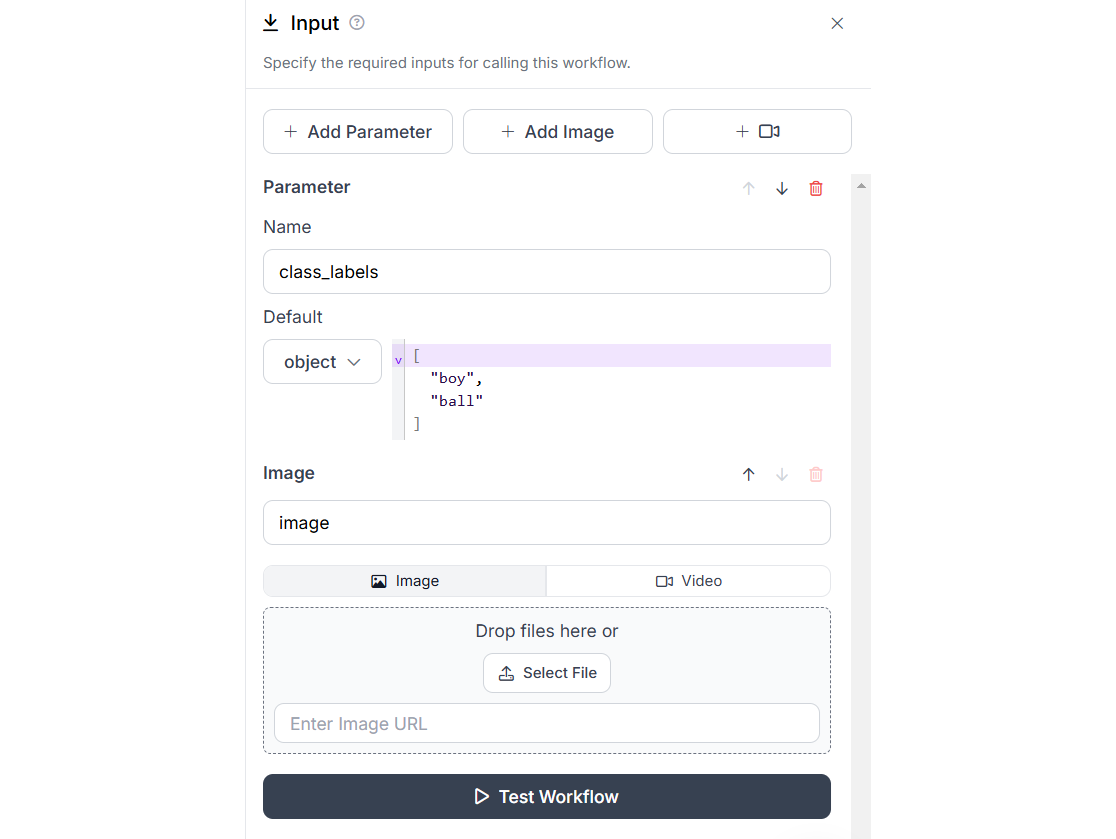Add a video input with camera button
This screenshot has height=839, width=1116.
click(x=757, y=132)
